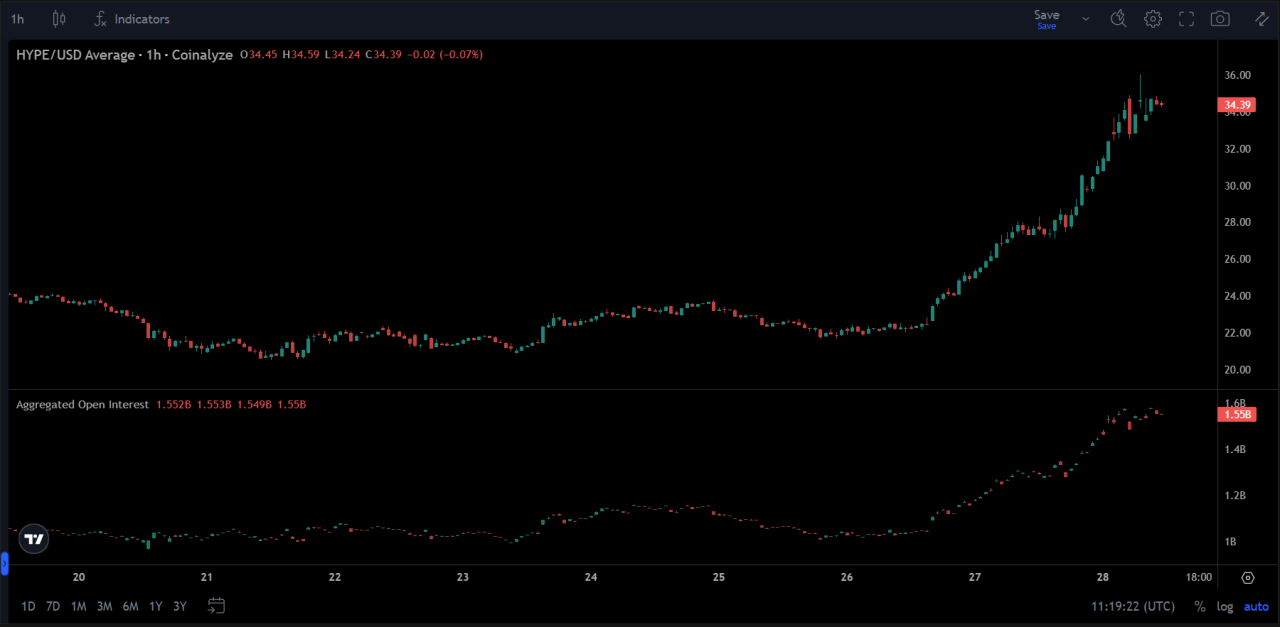This screenshot has width=1280, height=627.
Task: Open the go-to-date calendar icon
Action: (216, 606)
